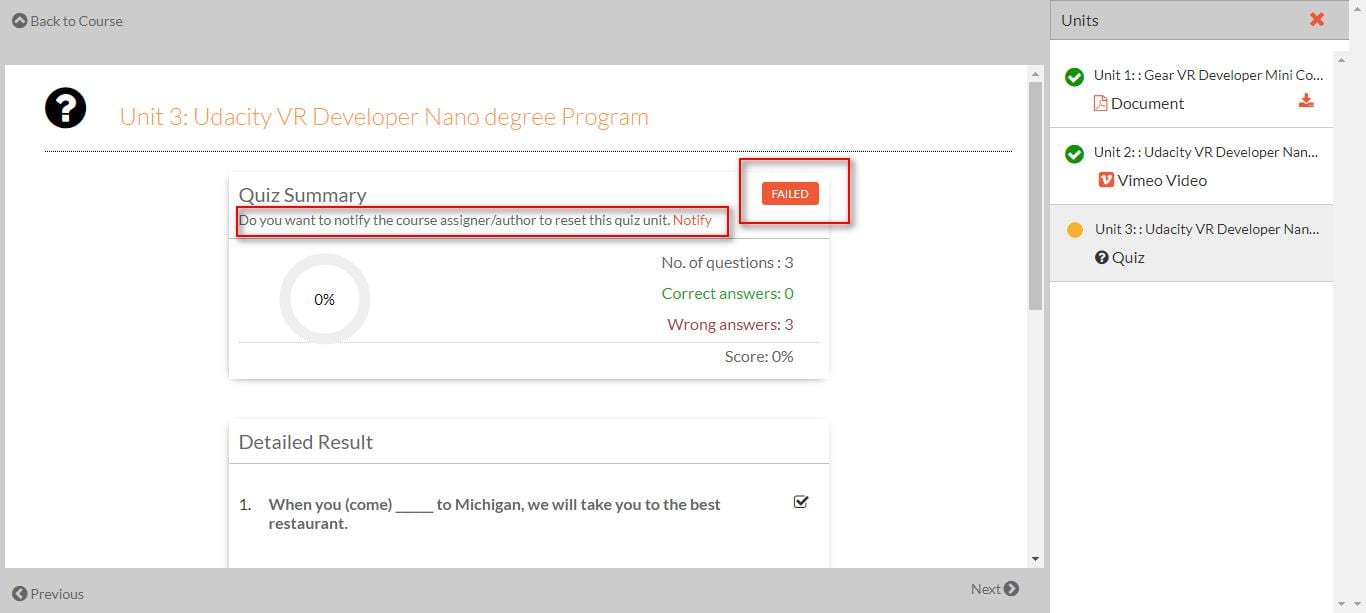Click the Next navigation button
The width and height of the screenshot is (1366, 613).
[995, 589]
